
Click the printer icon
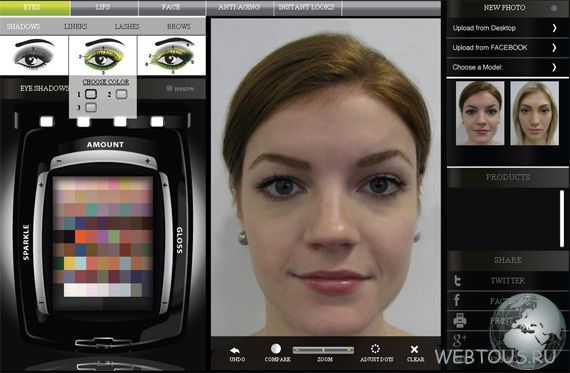[x=460, y=320]
